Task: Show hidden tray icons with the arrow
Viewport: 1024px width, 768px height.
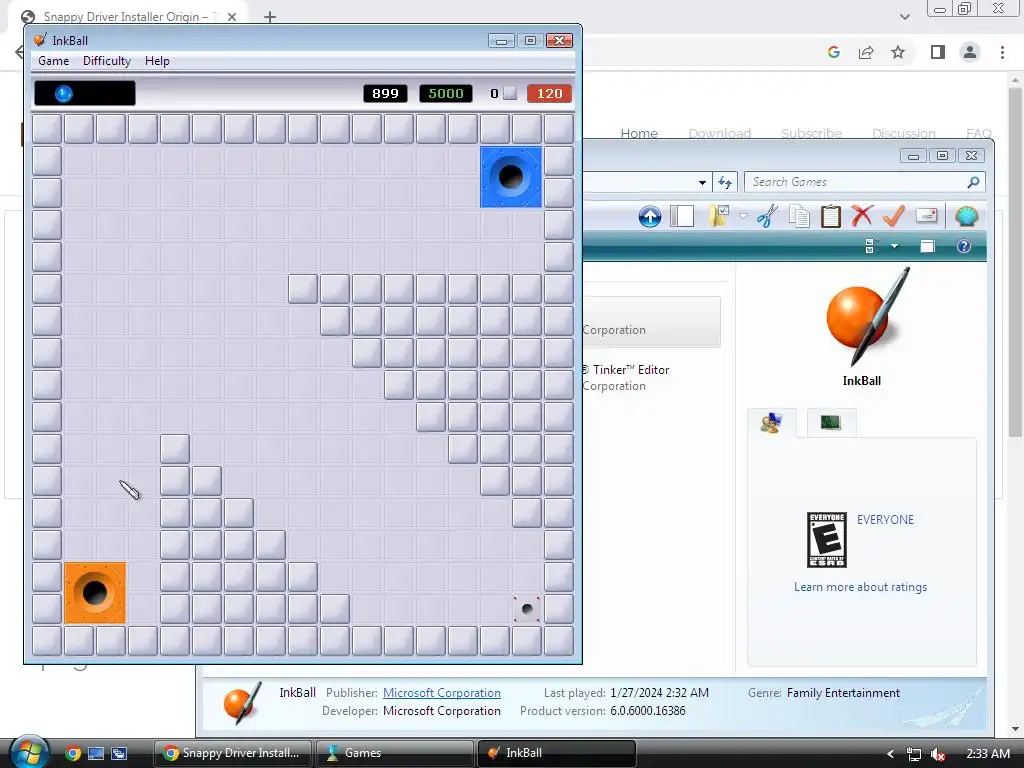Action: coord(889,754)
